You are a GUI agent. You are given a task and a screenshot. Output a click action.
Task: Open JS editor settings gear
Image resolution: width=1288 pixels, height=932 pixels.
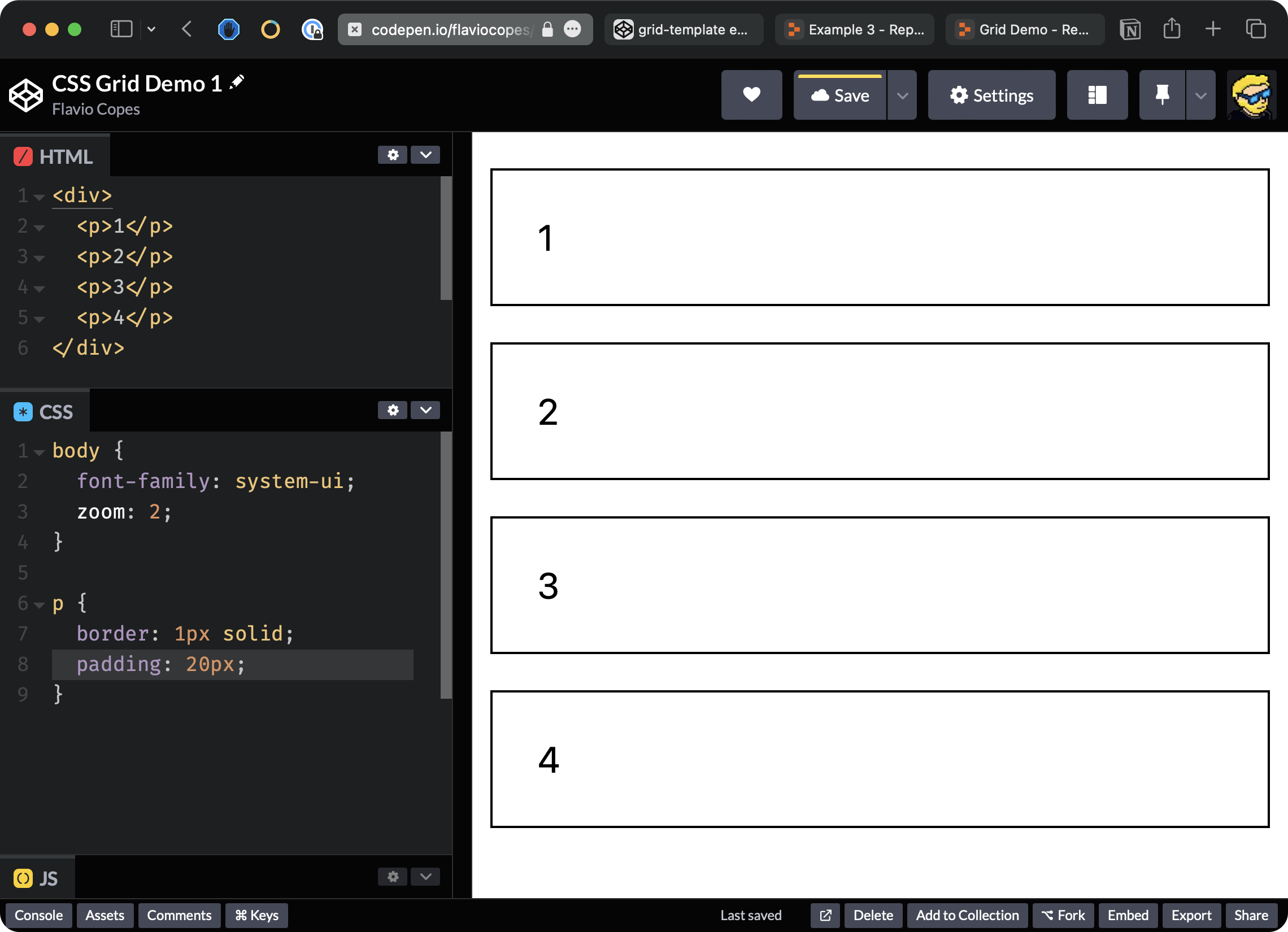[393, 876]
